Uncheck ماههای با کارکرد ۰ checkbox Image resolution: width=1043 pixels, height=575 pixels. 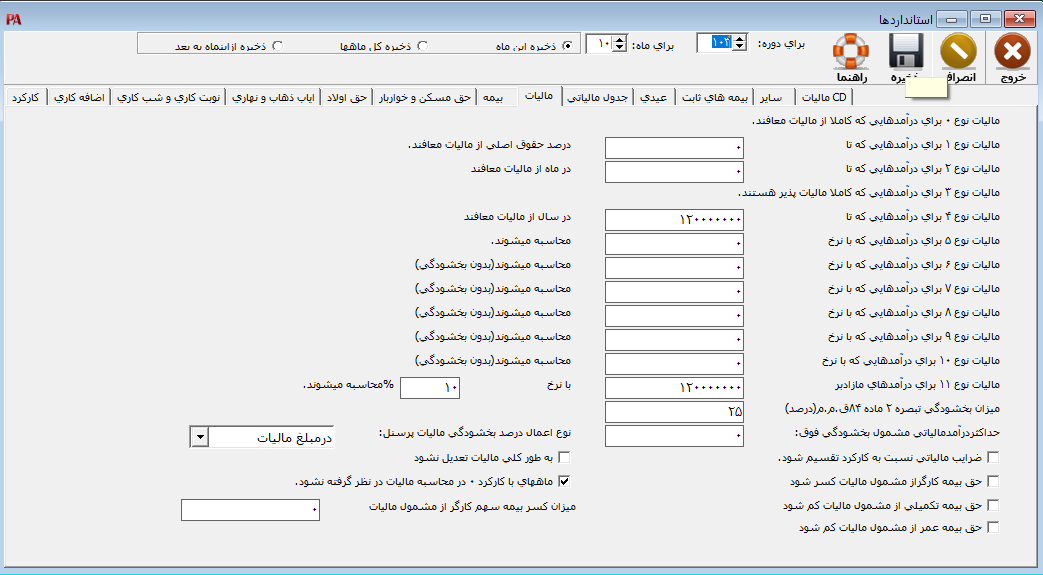pyautogui.click(x=563, y=481)
